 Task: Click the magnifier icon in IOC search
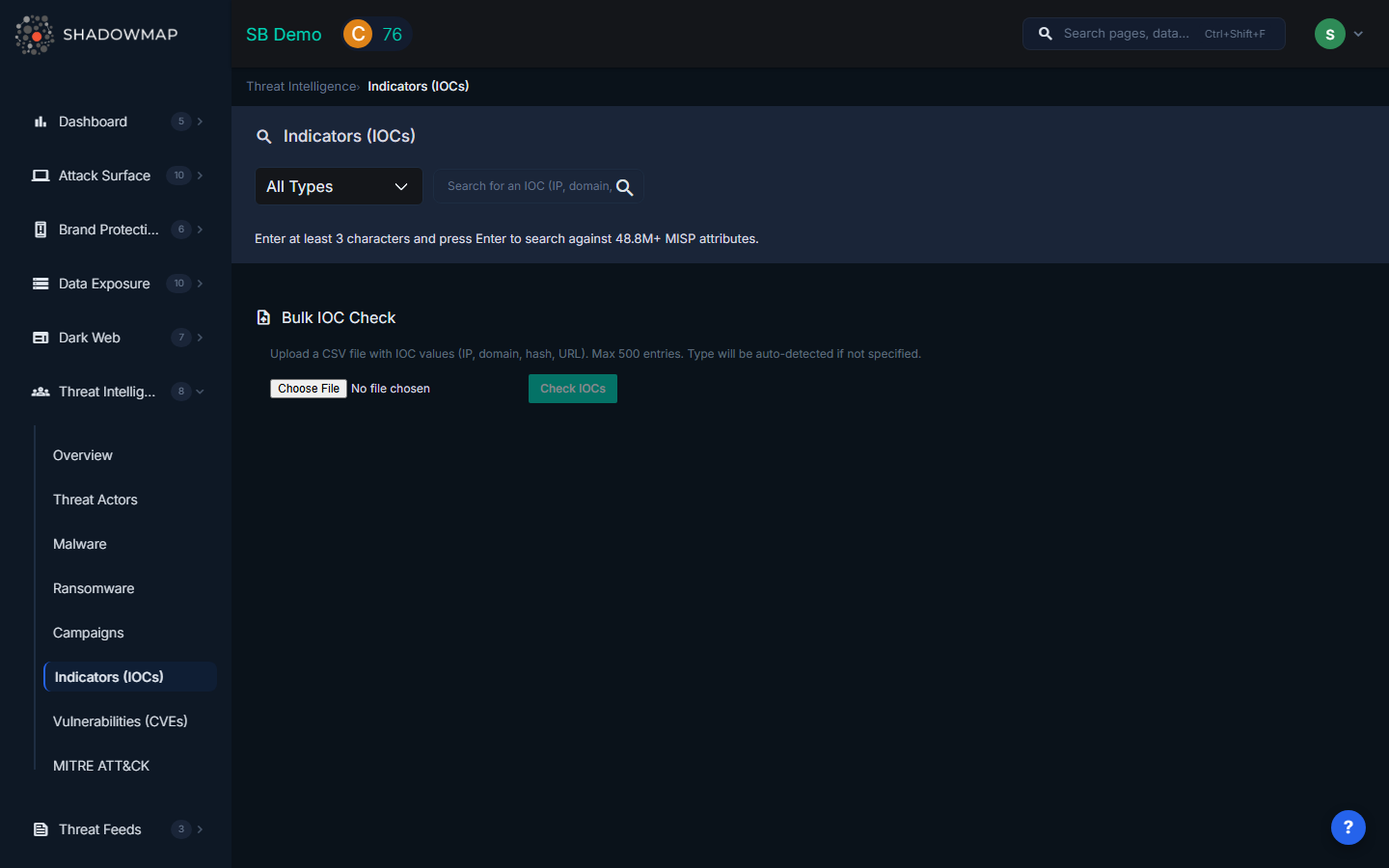tap(624, 187)
